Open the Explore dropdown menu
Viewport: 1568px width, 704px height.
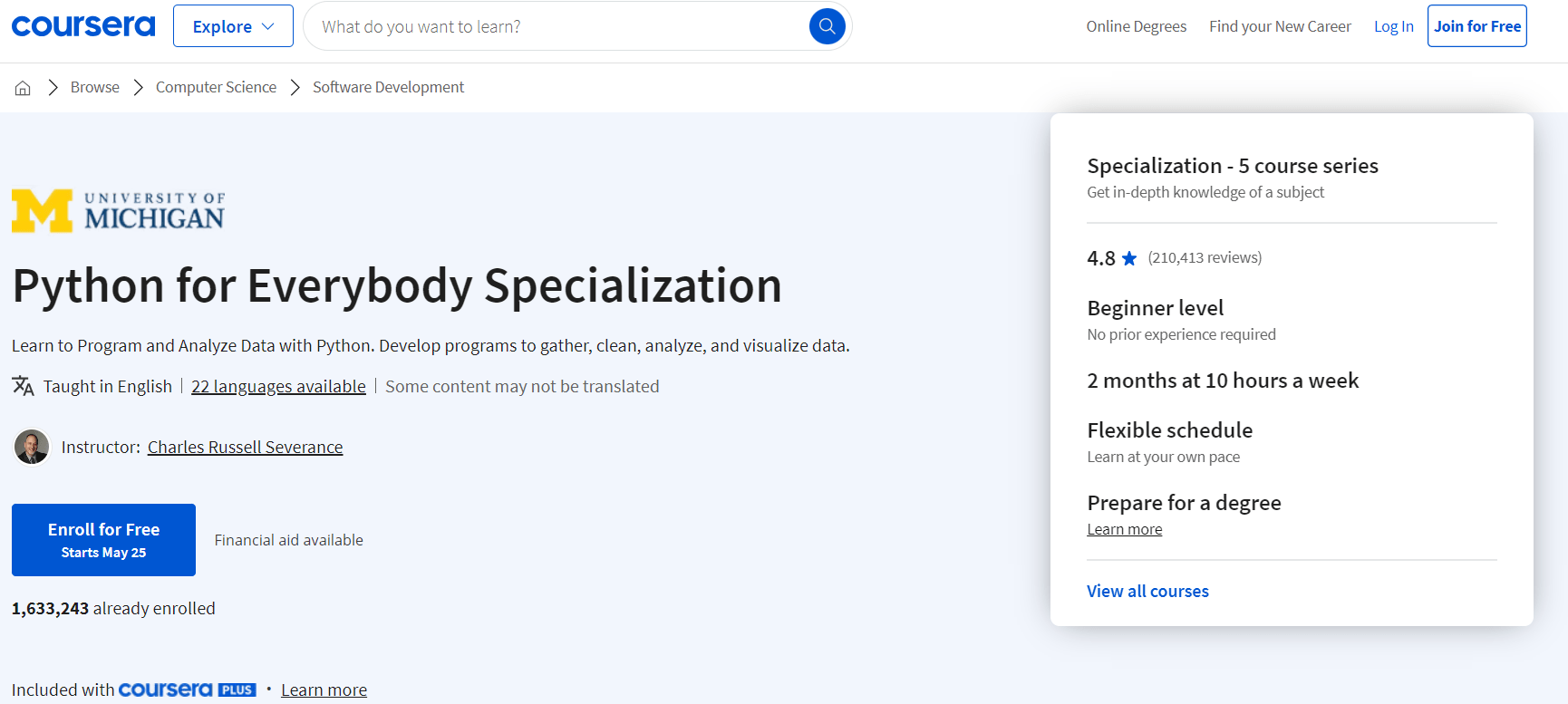[x=233, y=26]
